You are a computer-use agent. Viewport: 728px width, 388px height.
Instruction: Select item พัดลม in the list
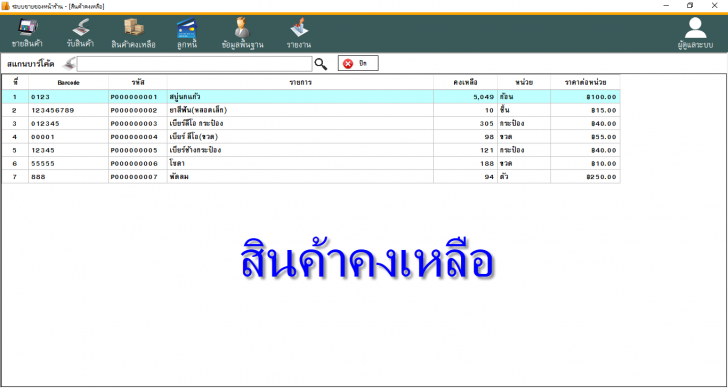300,177
